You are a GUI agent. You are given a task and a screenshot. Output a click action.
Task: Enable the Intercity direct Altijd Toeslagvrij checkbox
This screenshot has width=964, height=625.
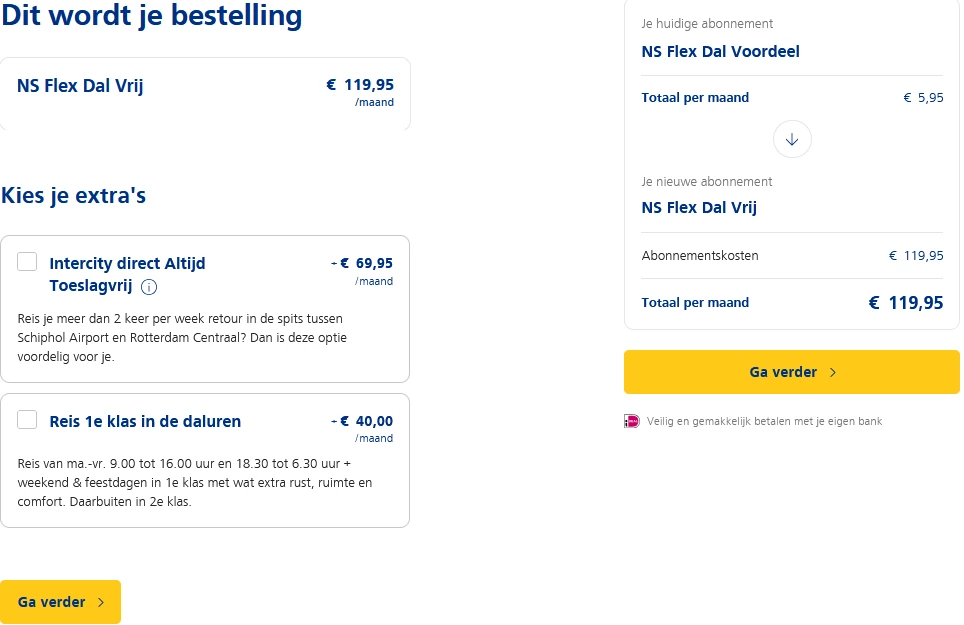[x=28, y=262]
